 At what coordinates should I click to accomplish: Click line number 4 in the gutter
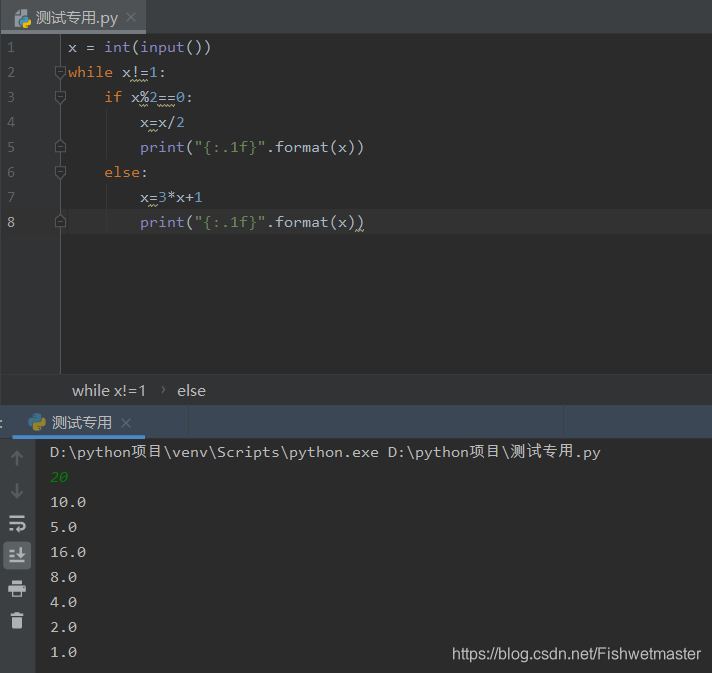point(11,122)
